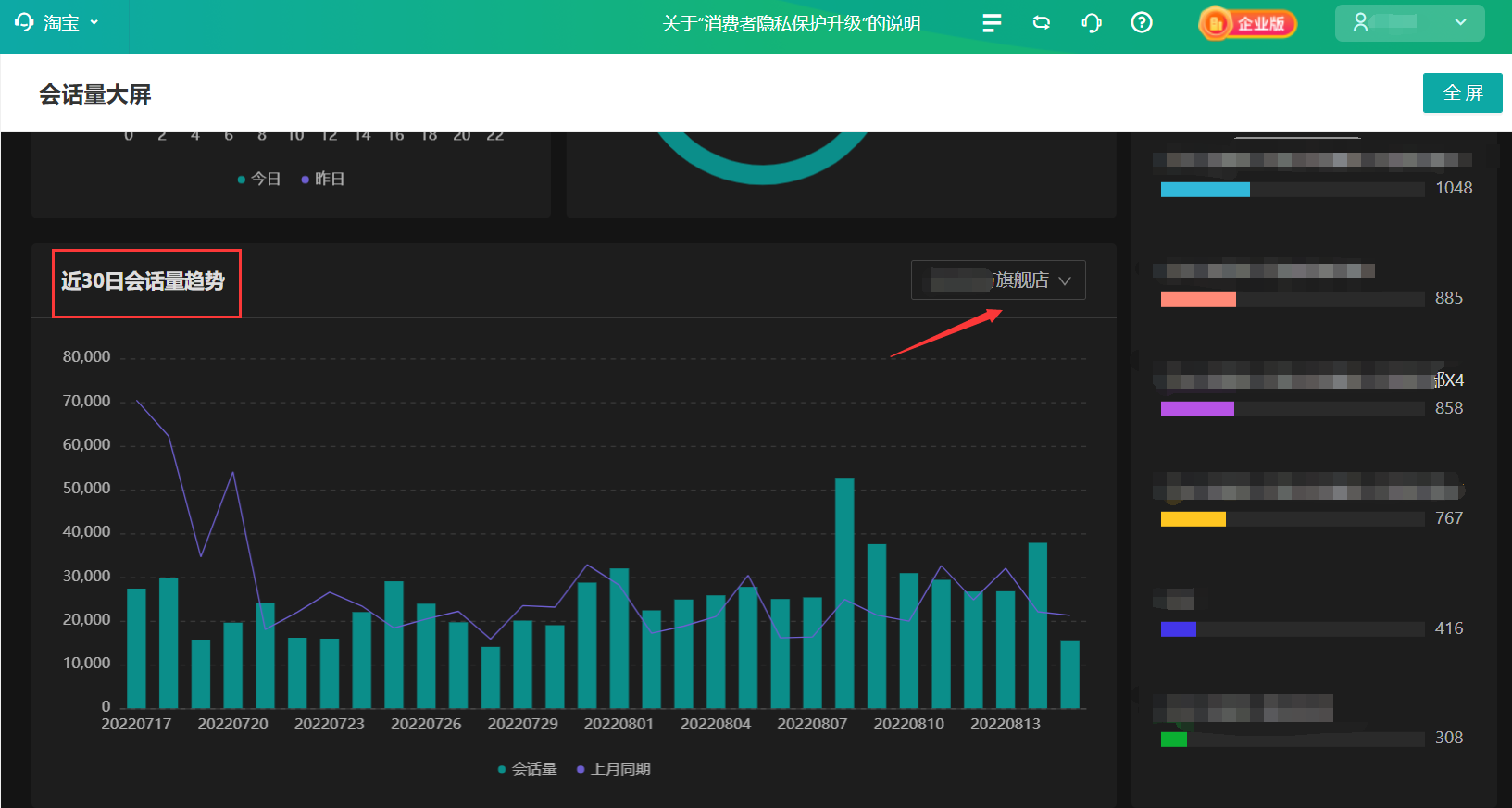Click the 20220810 axis date label
Screen dimensions: 1512x808
coord(909,724)
